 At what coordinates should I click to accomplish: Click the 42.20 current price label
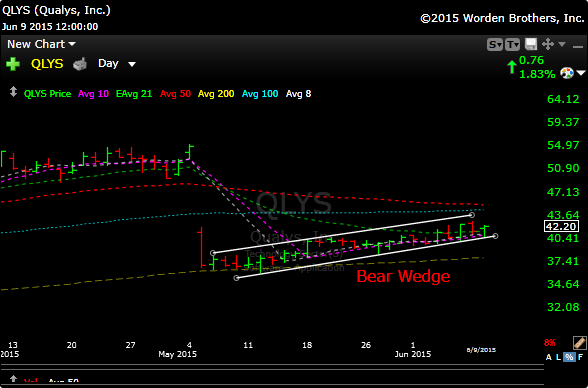click(x=561, y=226)
